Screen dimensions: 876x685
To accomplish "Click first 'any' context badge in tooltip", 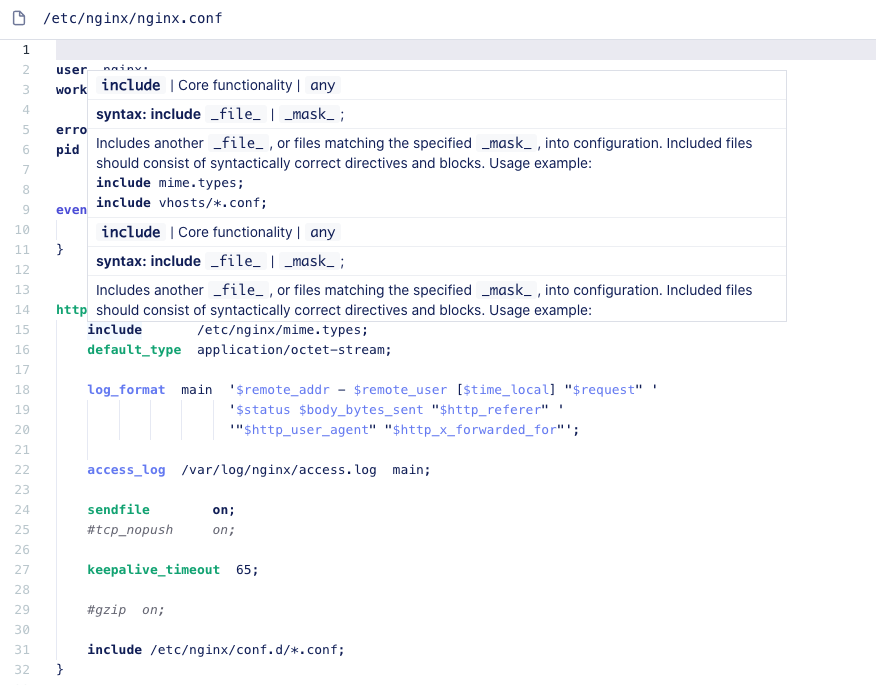I will (x=322, y=85).
